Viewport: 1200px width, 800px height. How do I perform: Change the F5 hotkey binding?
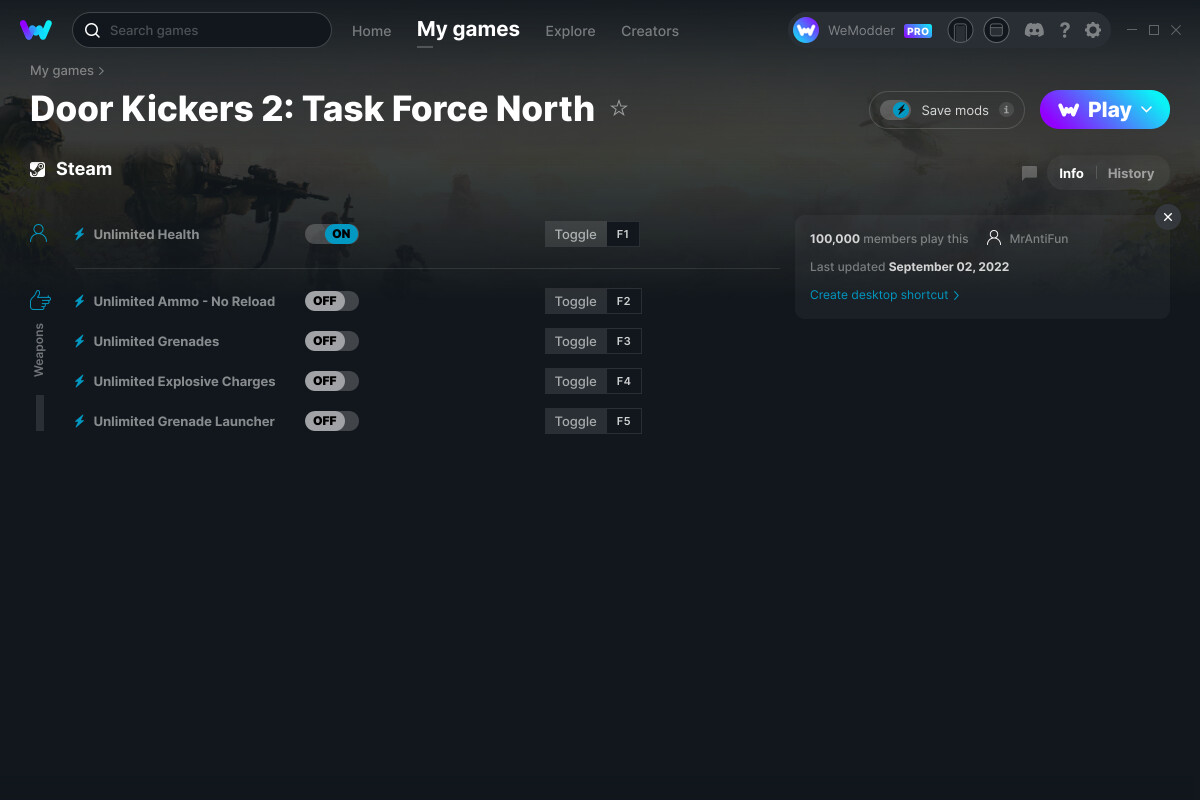coord(623,421)
